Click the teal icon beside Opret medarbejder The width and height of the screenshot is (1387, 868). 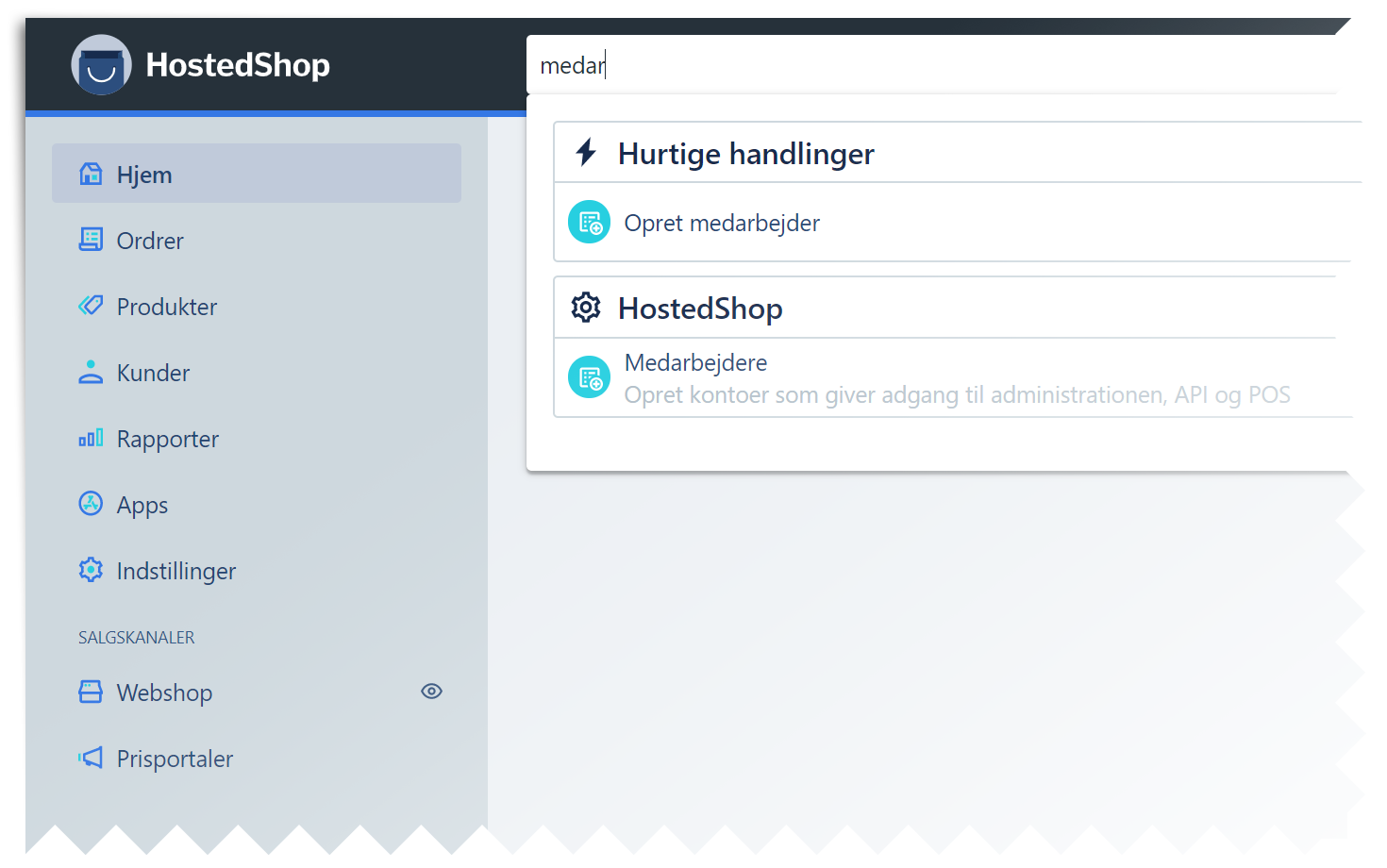[x=590, y=223]
